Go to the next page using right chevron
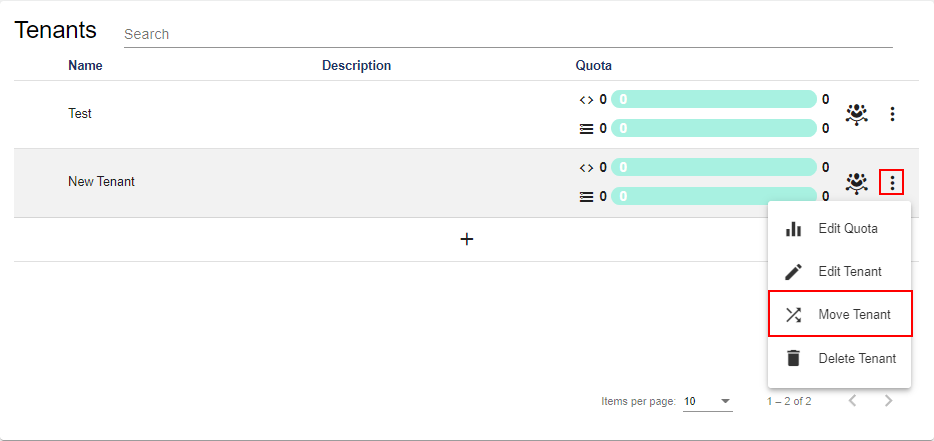This screenshot has height=441, width=934. [888, 401]
